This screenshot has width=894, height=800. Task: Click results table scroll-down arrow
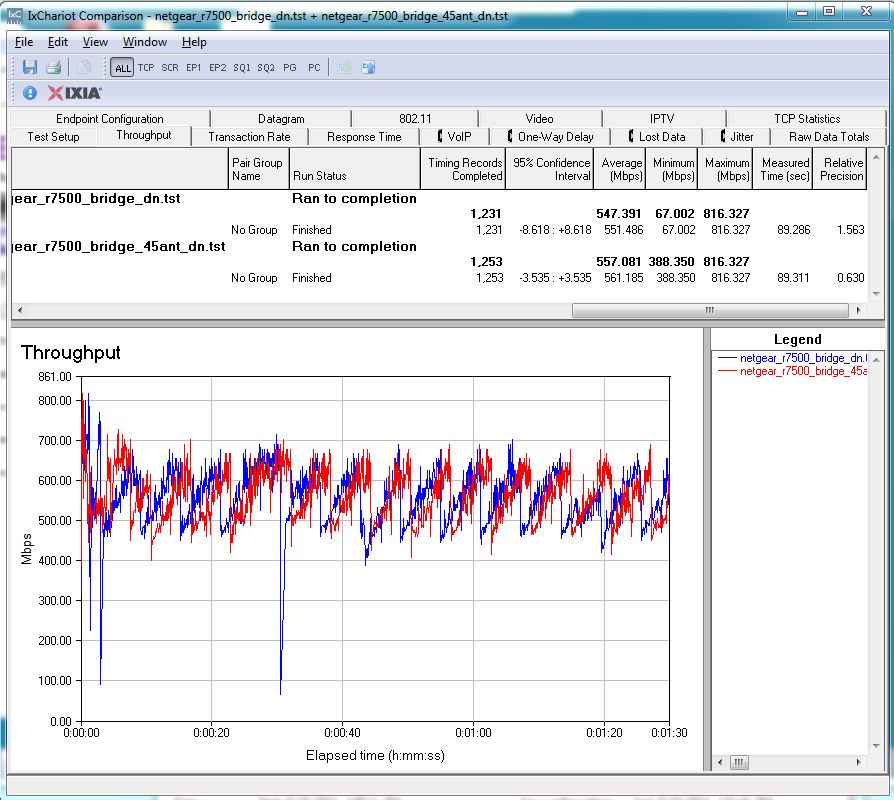tap(876, 294)
